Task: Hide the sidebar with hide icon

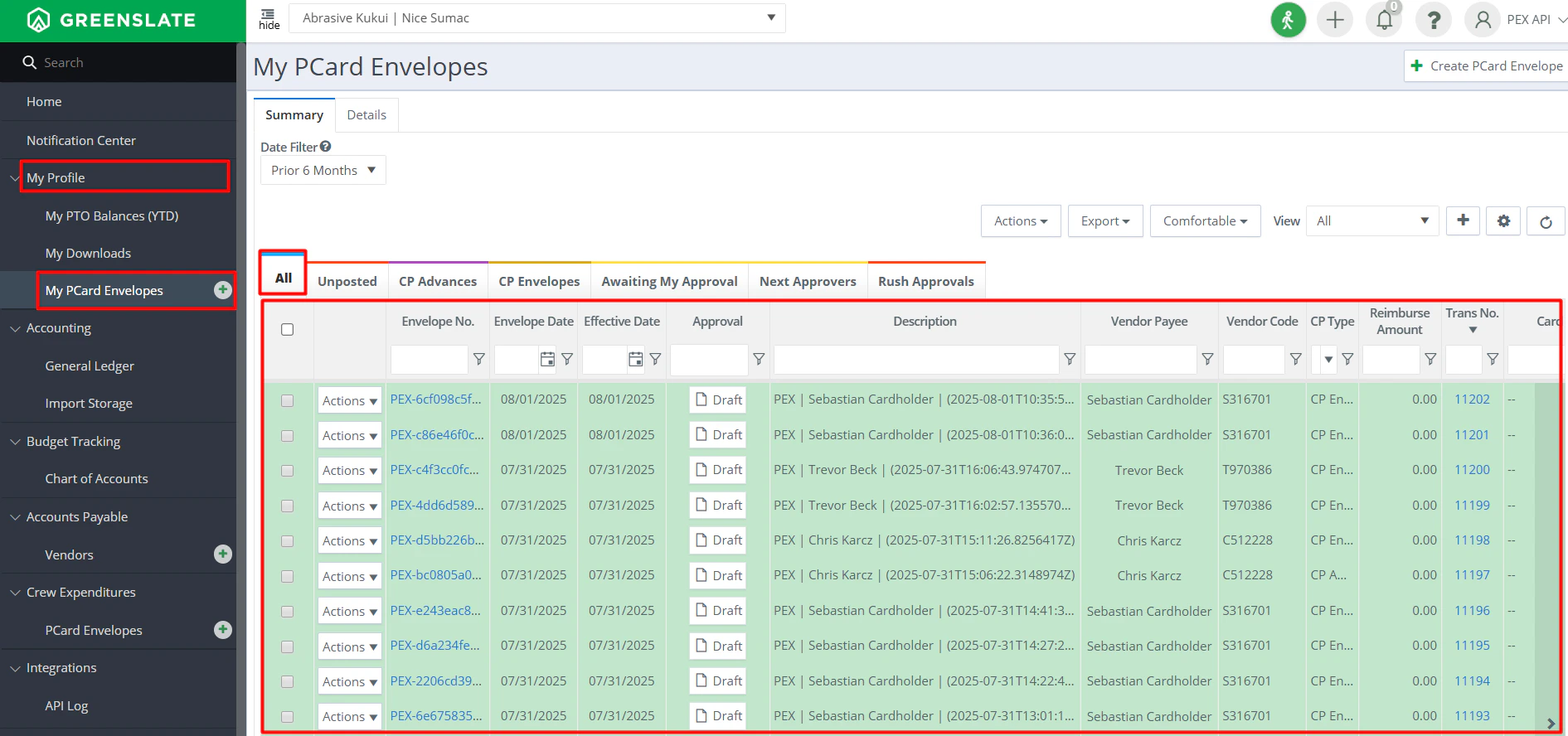Action: coord(269,18)
